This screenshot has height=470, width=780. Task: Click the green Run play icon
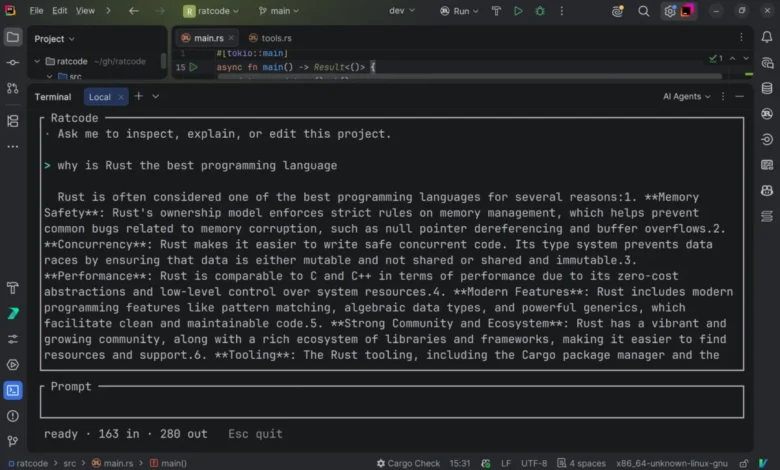518,11
